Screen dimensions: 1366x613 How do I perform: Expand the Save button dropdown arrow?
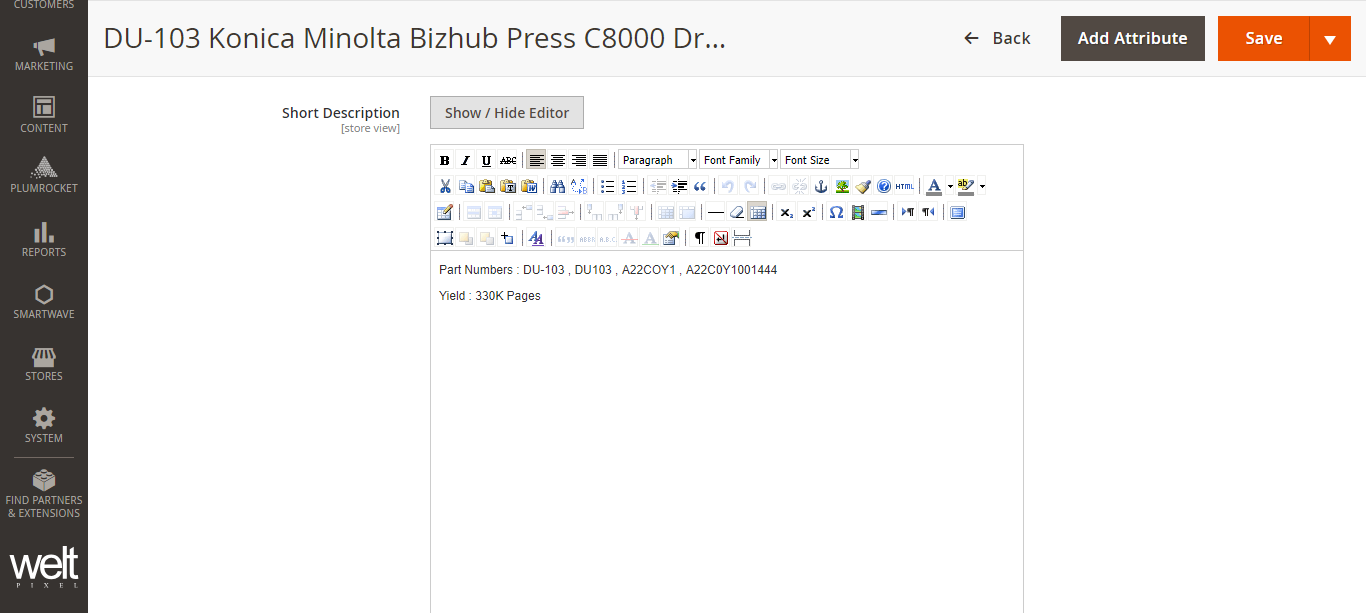point(1330,38)
